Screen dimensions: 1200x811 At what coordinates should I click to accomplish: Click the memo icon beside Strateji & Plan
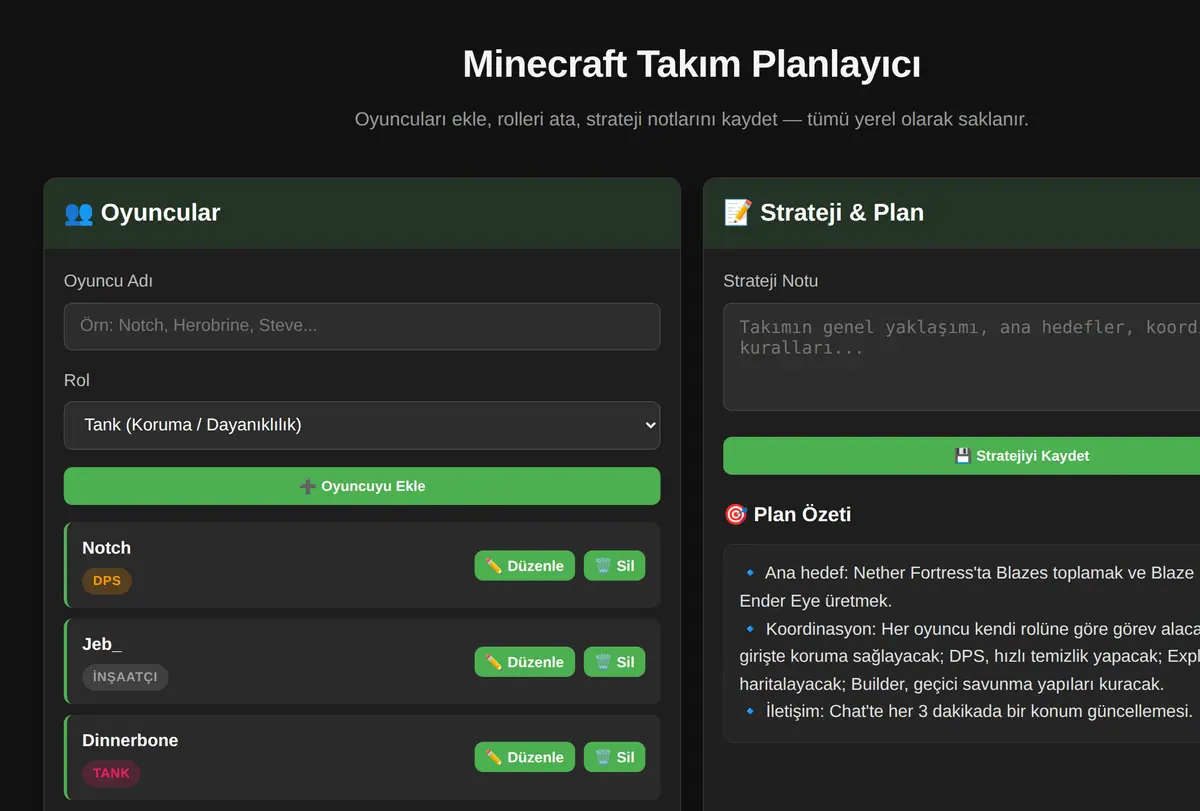pyautogui.click(x=738, y=213)
